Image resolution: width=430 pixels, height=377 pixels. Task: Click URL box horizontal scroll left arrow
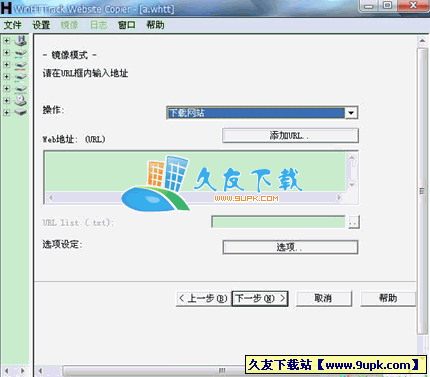[51, 197]
